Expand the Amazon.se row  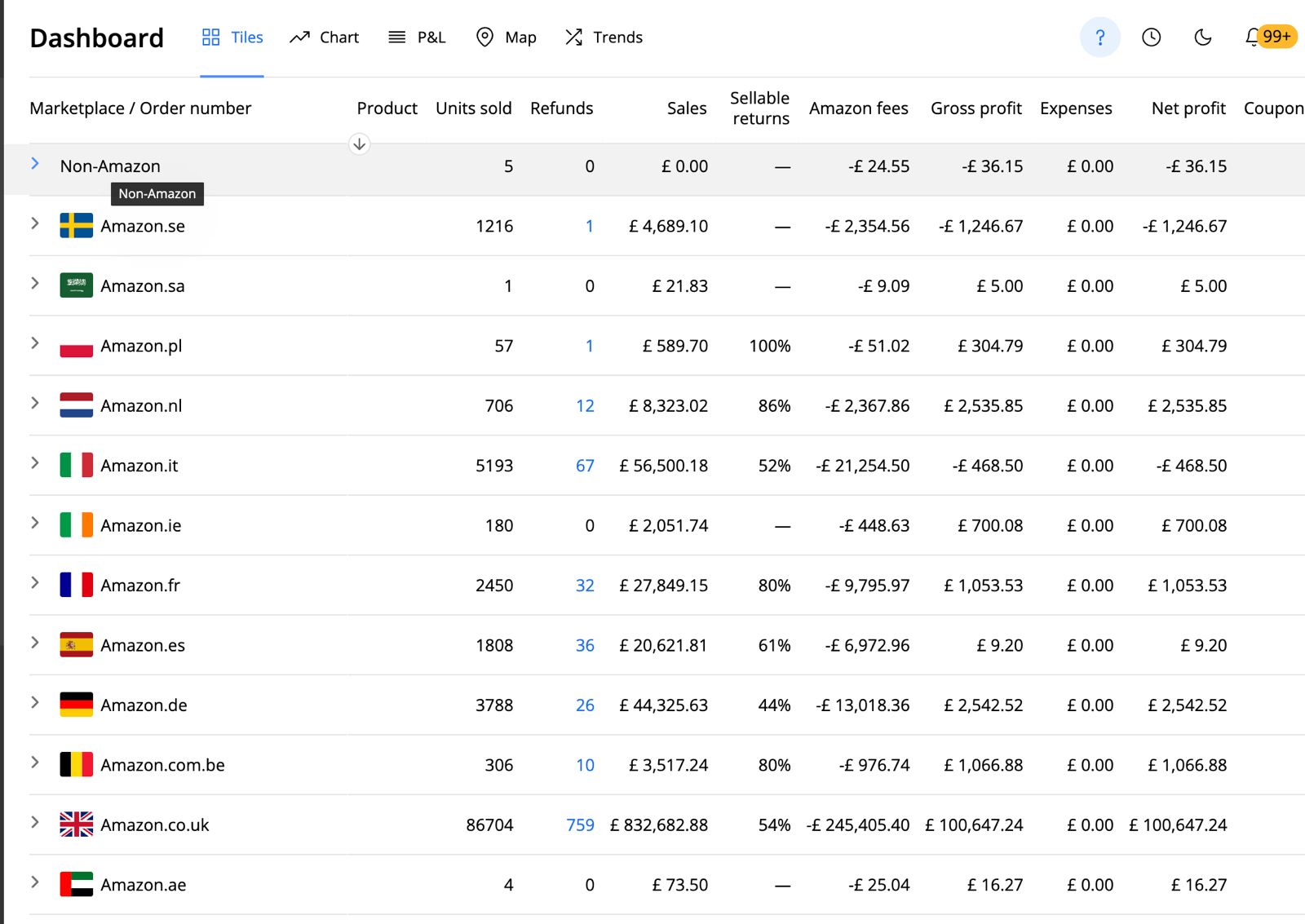(x=35, y=223)
